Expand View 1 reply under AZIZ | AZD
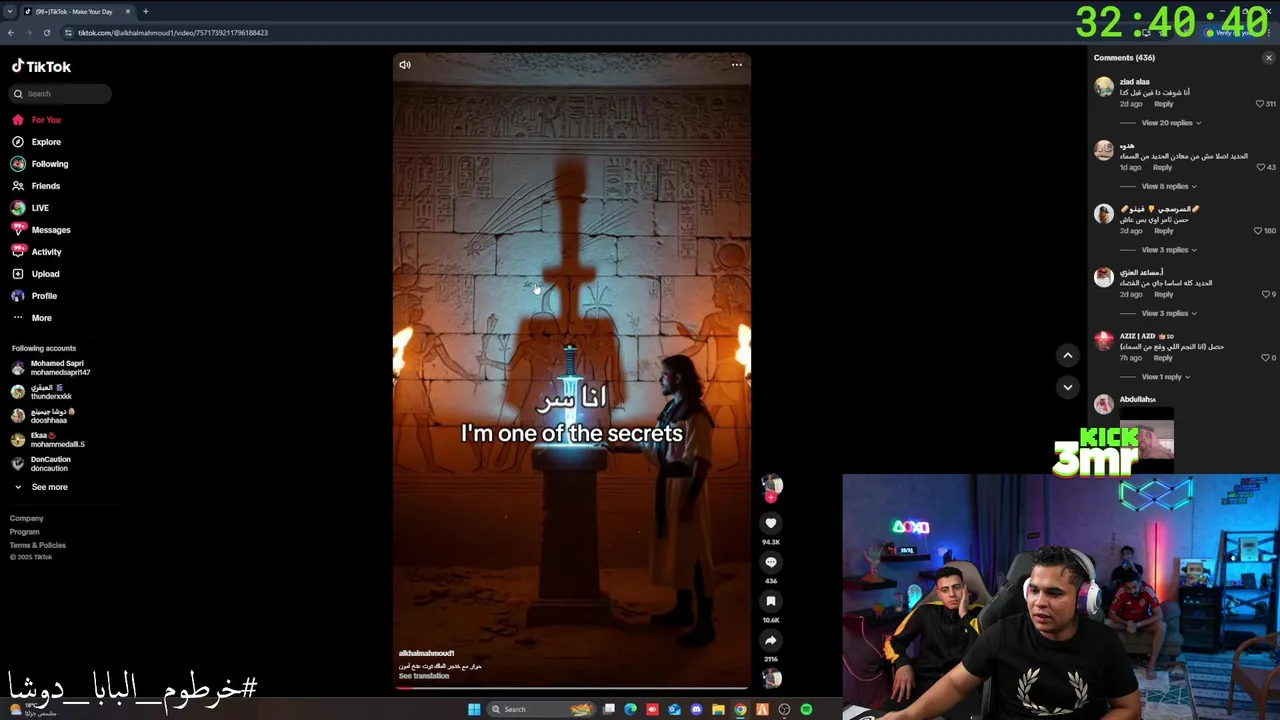The width and height of the screenshot is (1280, 720). 1165,377
